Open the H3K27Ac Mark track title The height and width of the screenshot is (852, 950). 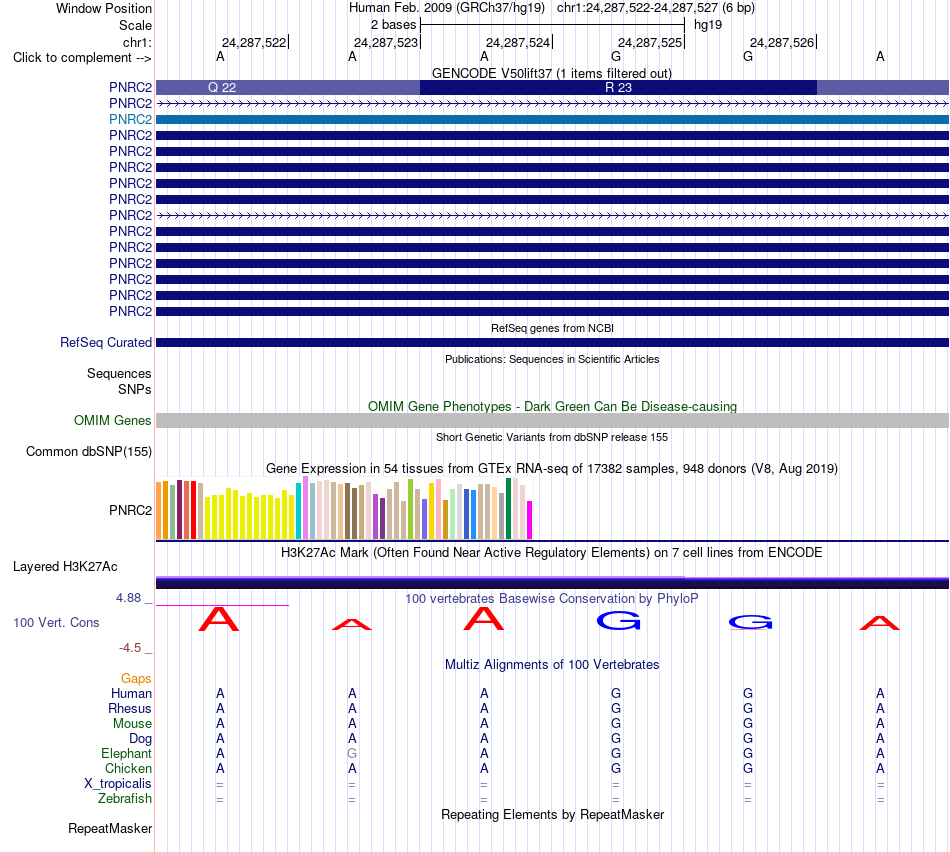[x=552, y=552]
